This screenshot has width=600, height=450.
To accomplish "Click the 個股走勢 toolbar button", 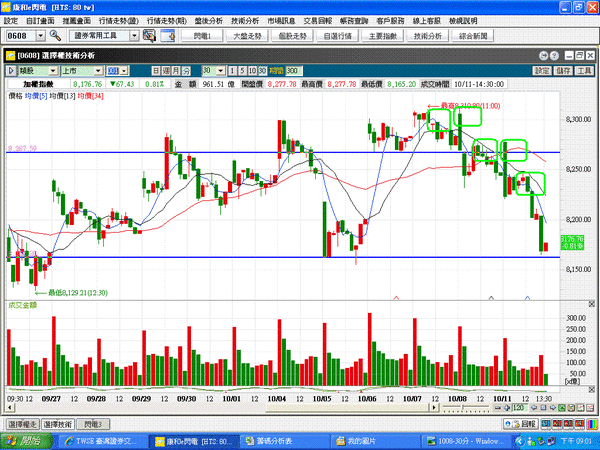I will point(292,36).
